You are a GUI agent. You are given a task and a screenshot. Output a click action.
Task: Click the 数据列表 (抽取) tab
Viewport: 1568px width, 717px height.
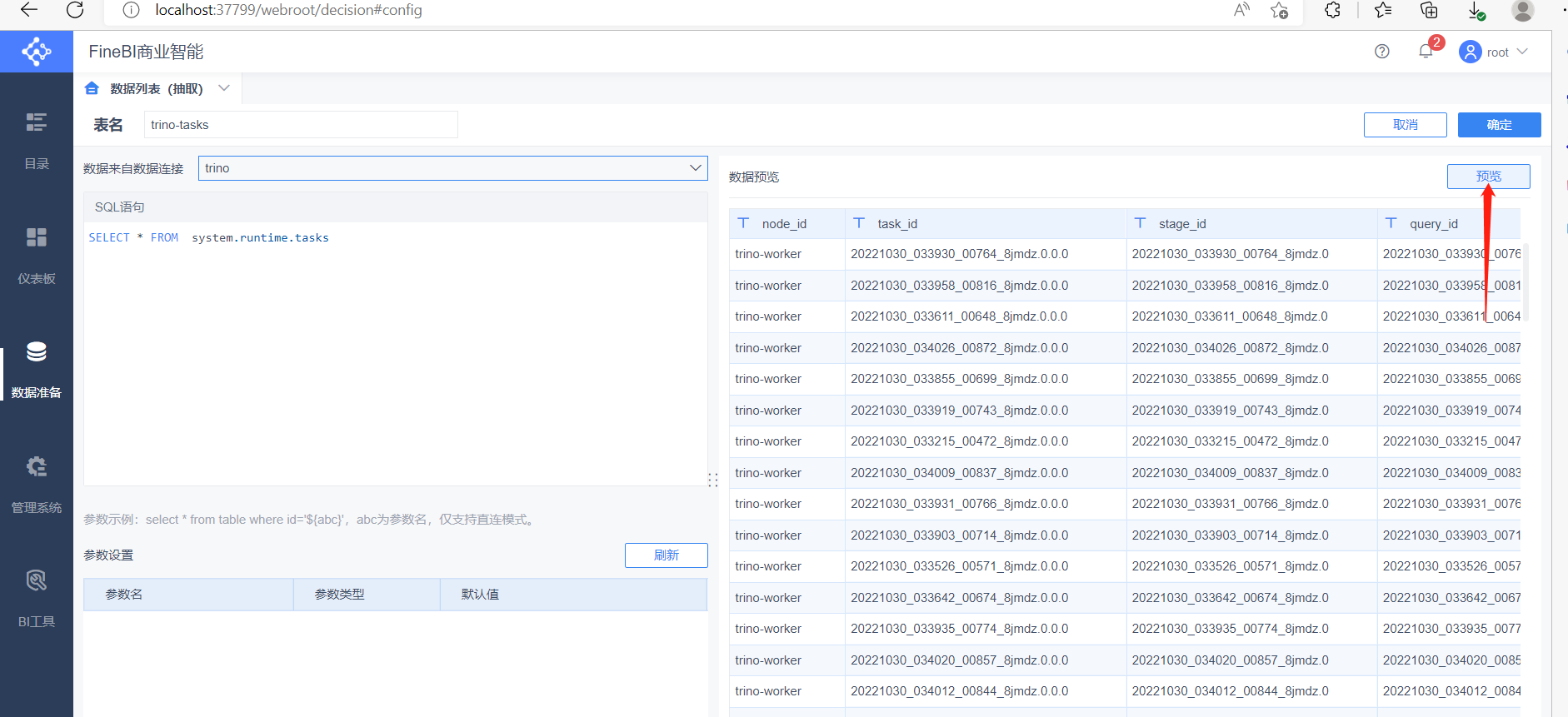(157, 88)
